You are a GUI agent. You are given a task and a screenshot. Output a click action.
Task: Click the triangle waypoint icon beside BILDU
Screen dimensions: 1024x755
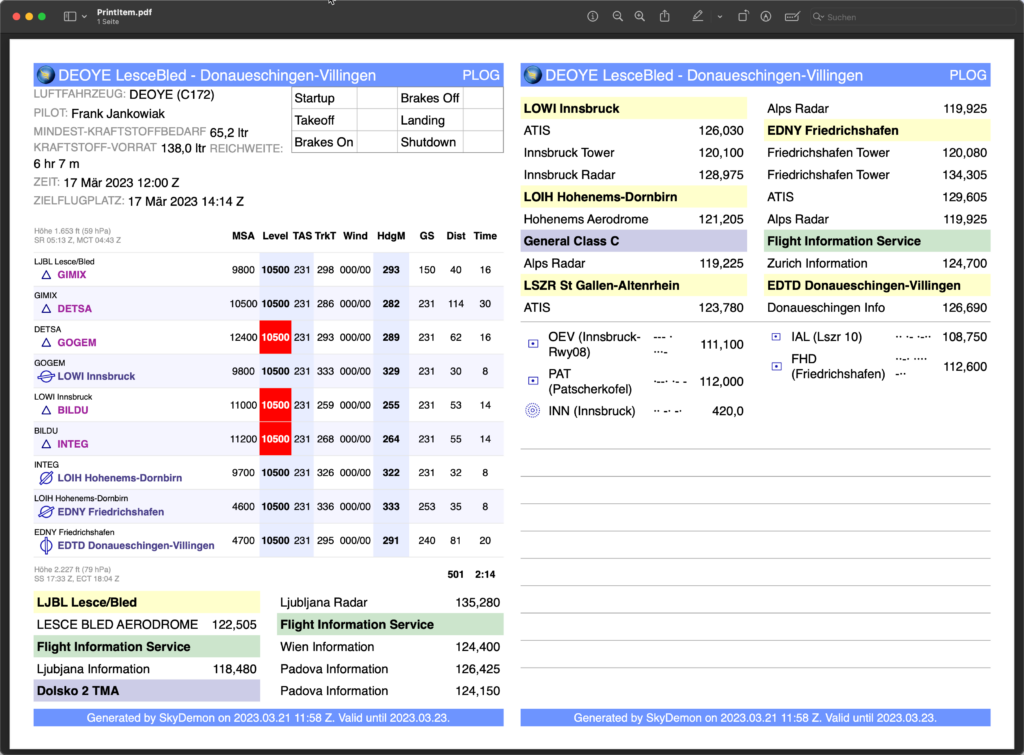[x=46, y=410]
